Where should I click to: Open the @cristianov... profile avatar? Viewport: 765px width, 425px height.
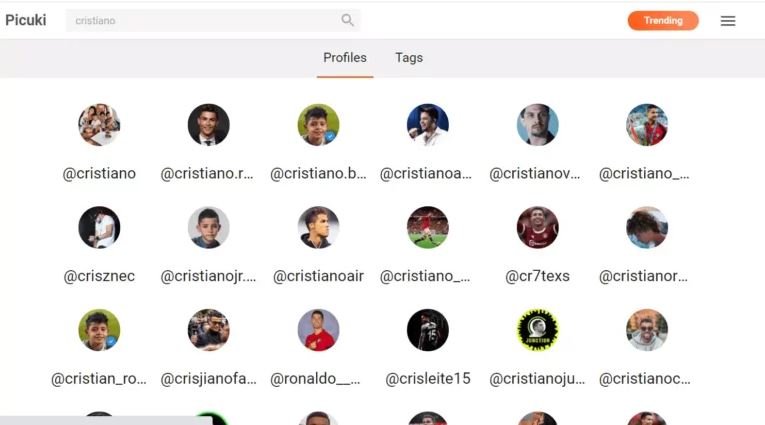click(538, 124)
